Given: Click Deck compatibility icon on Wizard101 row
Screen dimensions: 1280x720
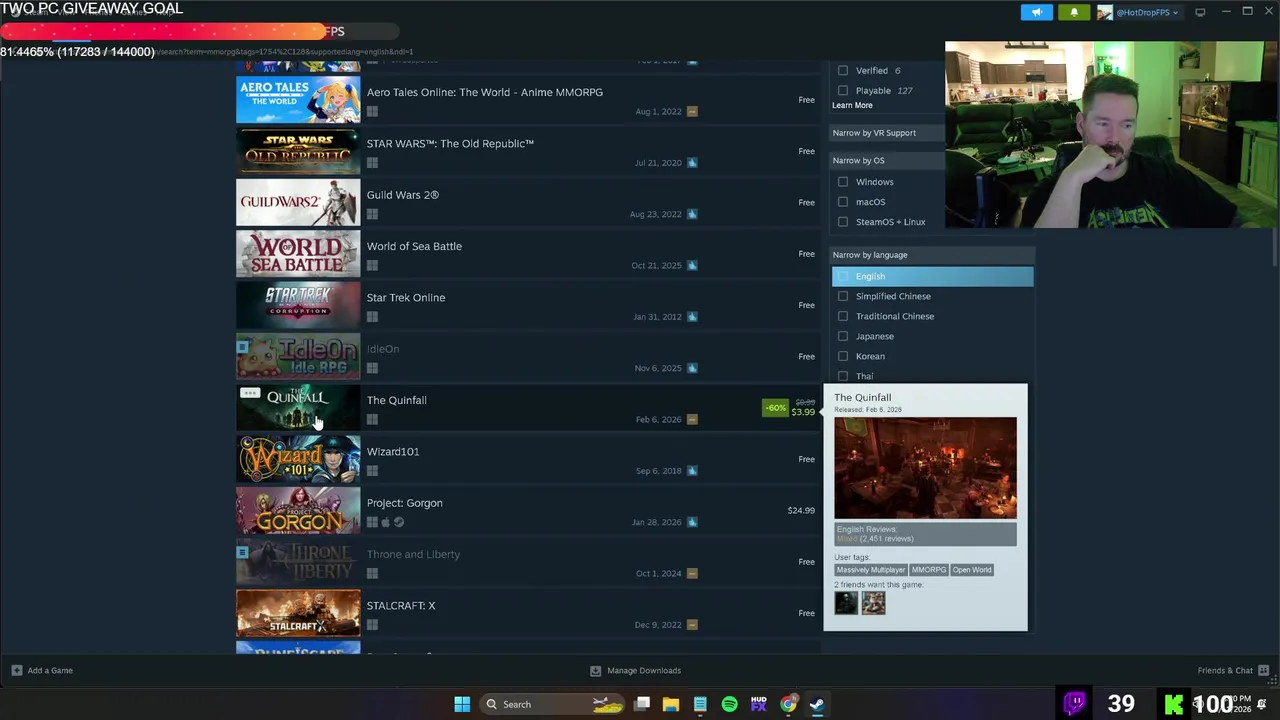Looking at the screenshot, I should [x=692, y=470].
